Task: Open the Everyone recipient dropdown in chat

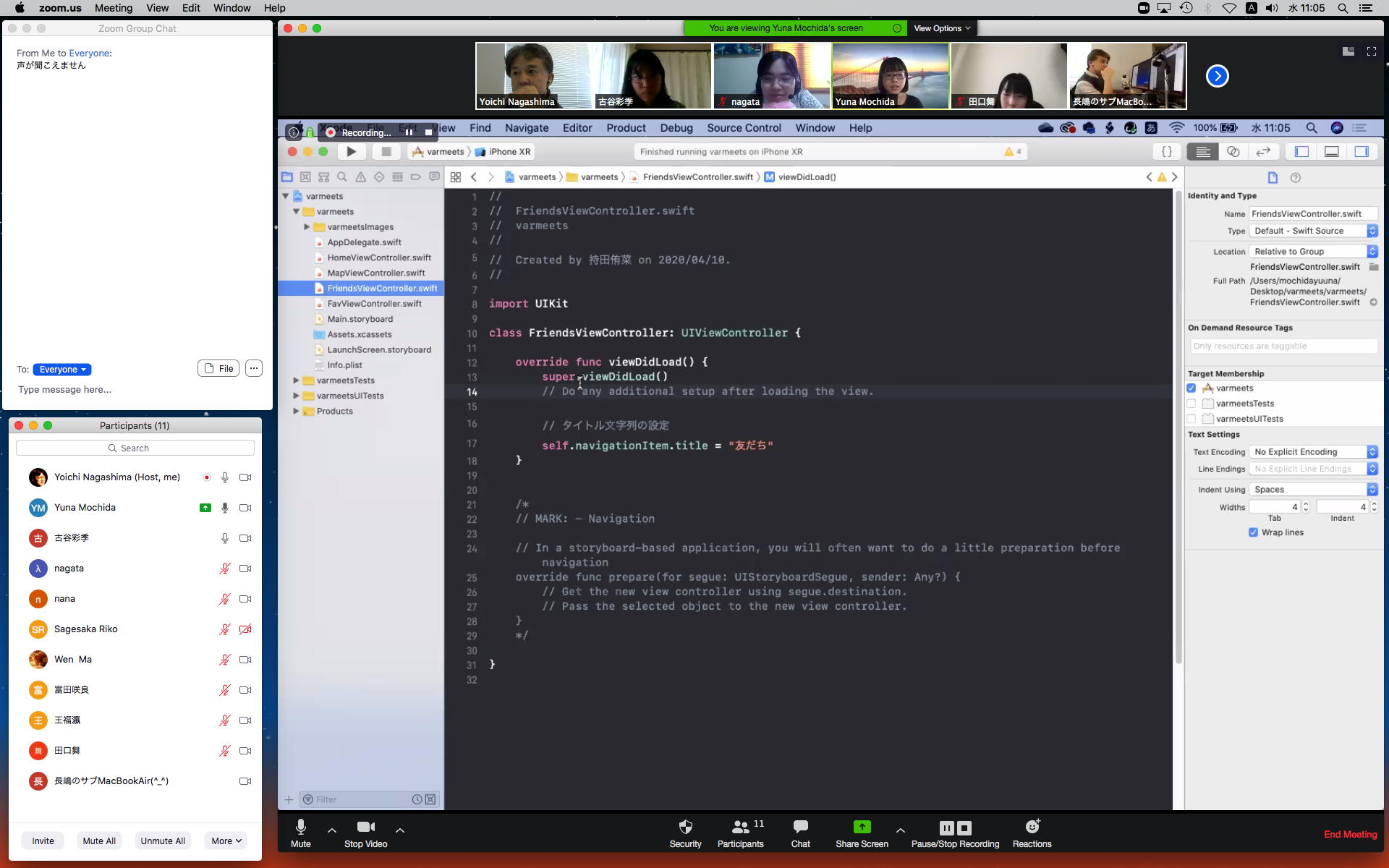Action: (62, 370)
